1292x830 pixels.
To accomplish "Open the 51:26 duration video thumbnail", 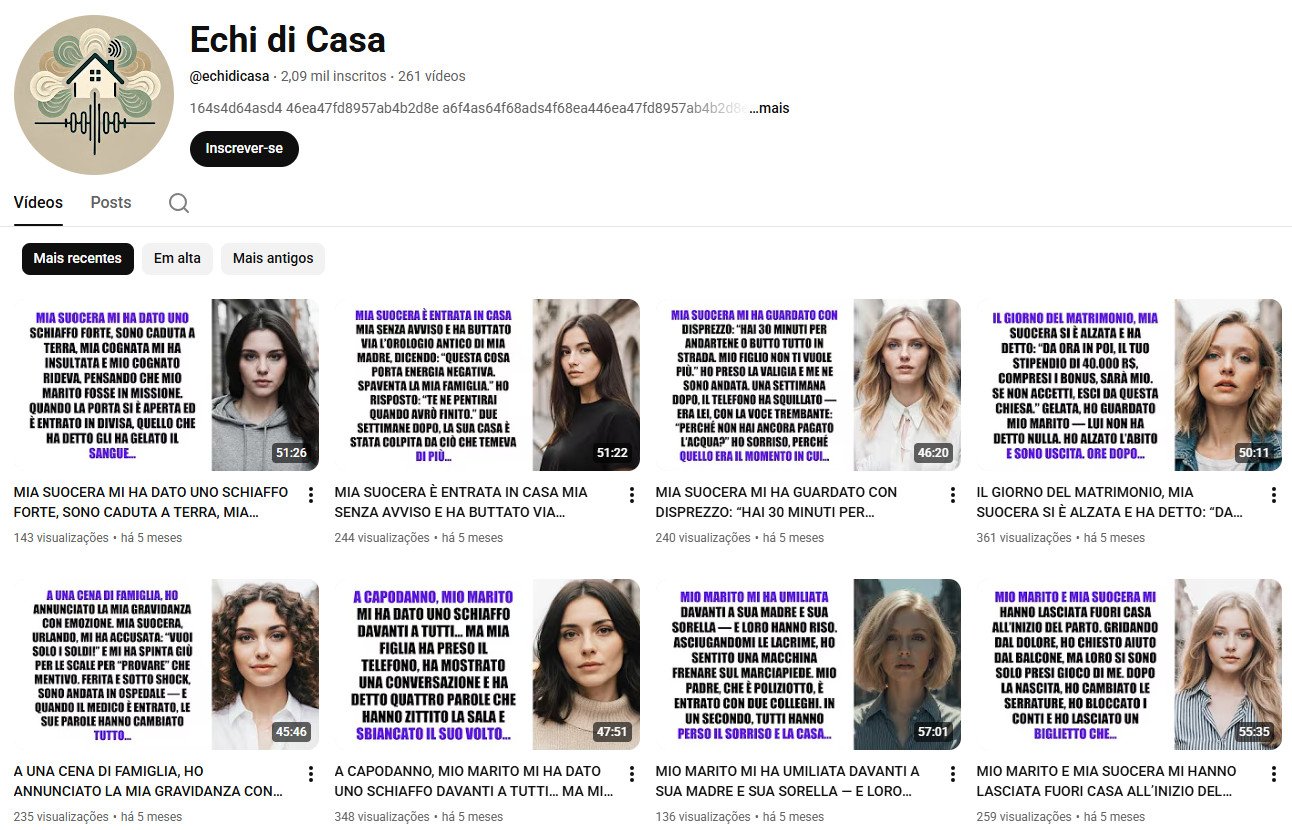I will coord(166,385).
